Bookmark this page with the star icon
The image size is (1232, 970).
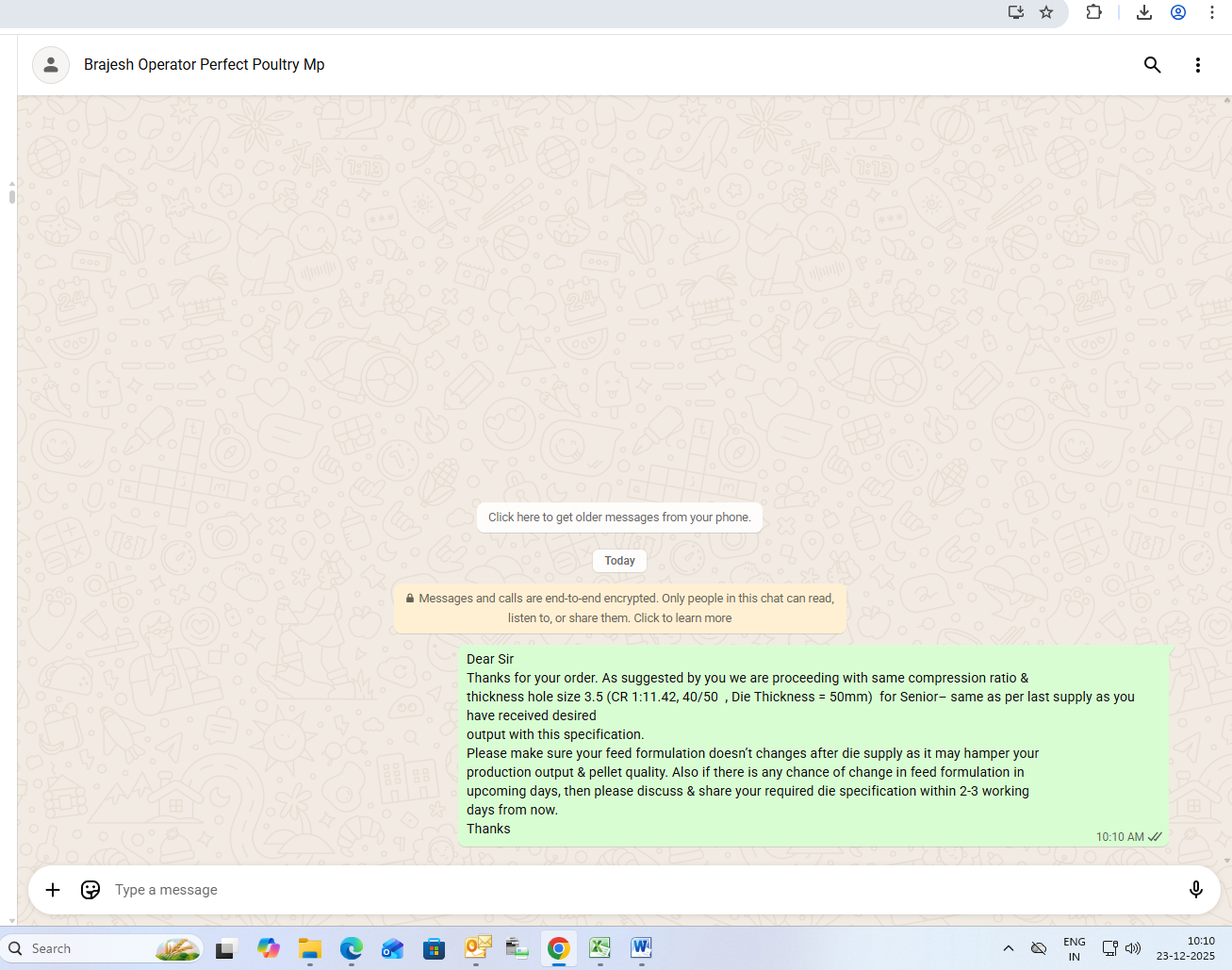point(1046,12)
